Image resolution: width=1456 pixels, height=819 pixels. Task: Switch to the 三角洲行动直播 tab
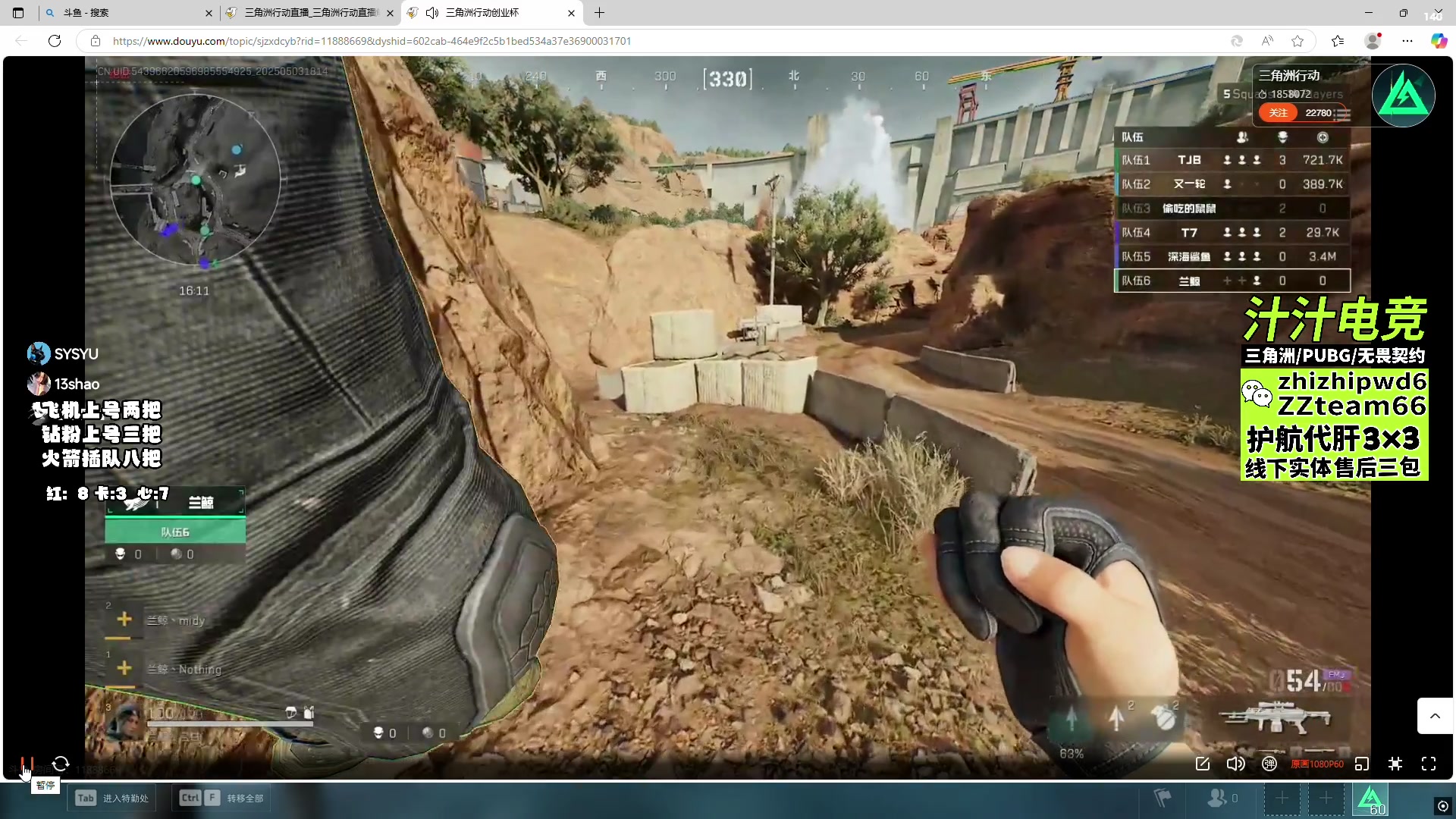(311, 13)
